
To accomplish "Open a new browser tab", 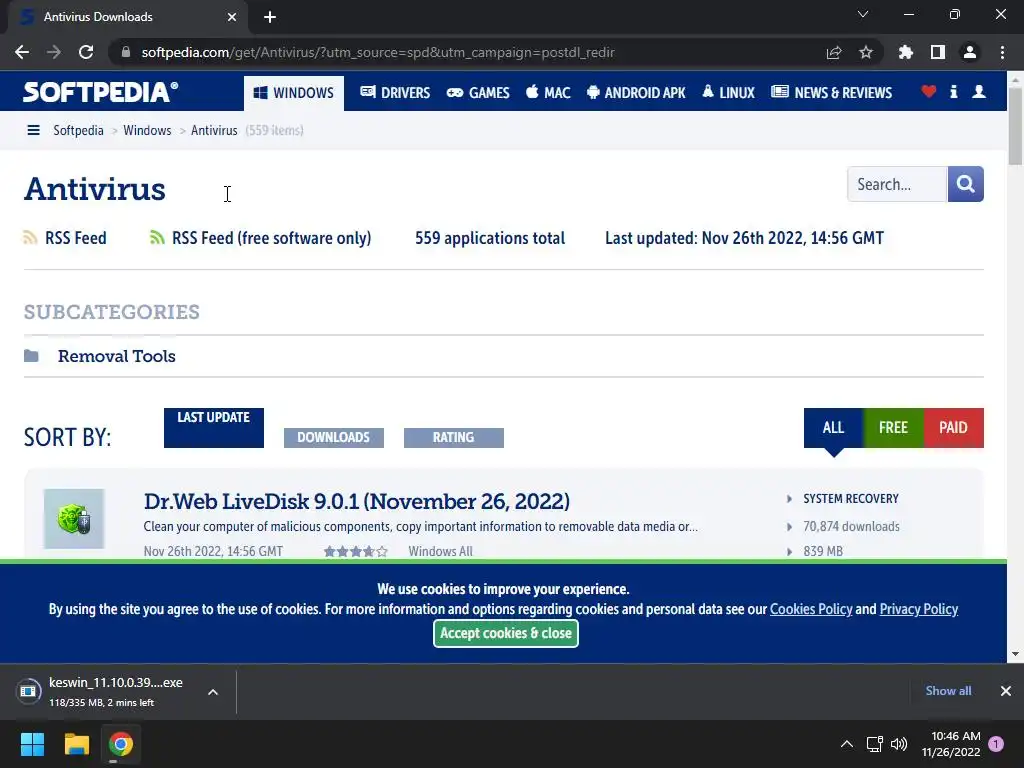I will pyautogui.click(x=270, y=17).
